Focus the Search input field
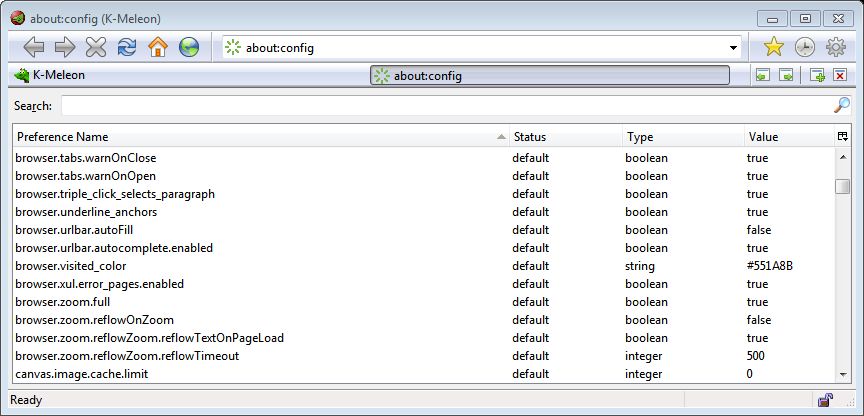The width and height of the screenshot is (864, 416). 446,105
